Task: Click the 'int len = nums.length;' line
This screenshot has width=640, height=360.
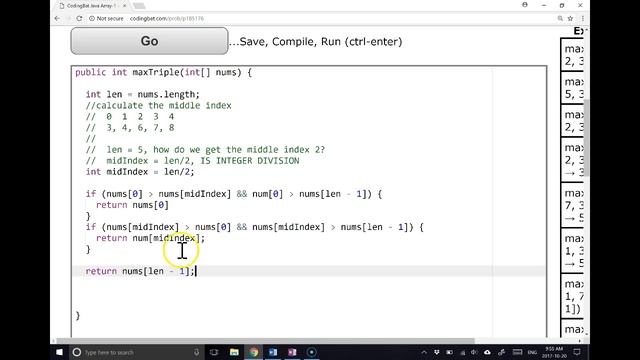Action: [x=142, y=94]
